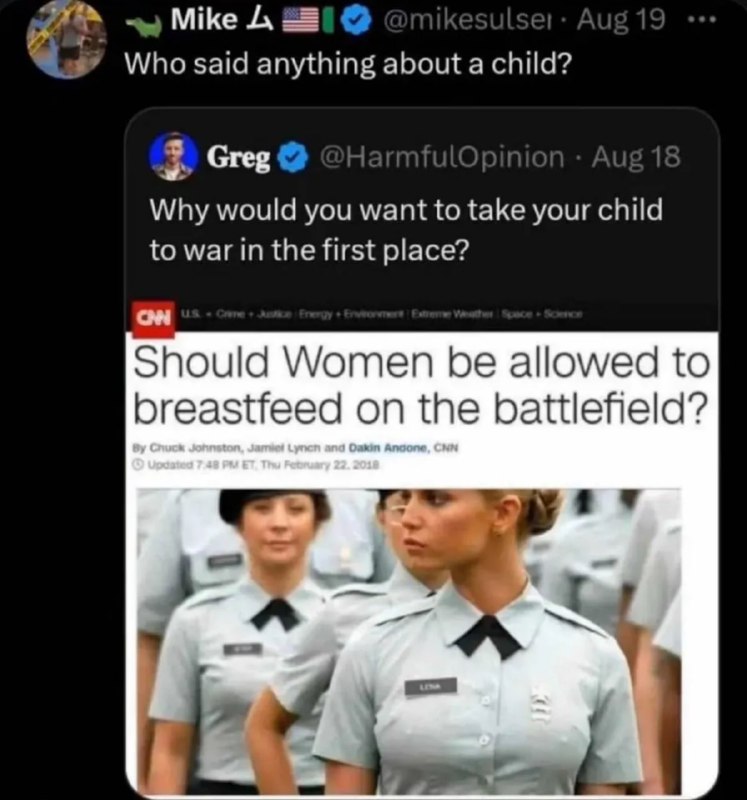Click the Greg display name
This screenshot has height=800, width=747.
pos(238,158)
